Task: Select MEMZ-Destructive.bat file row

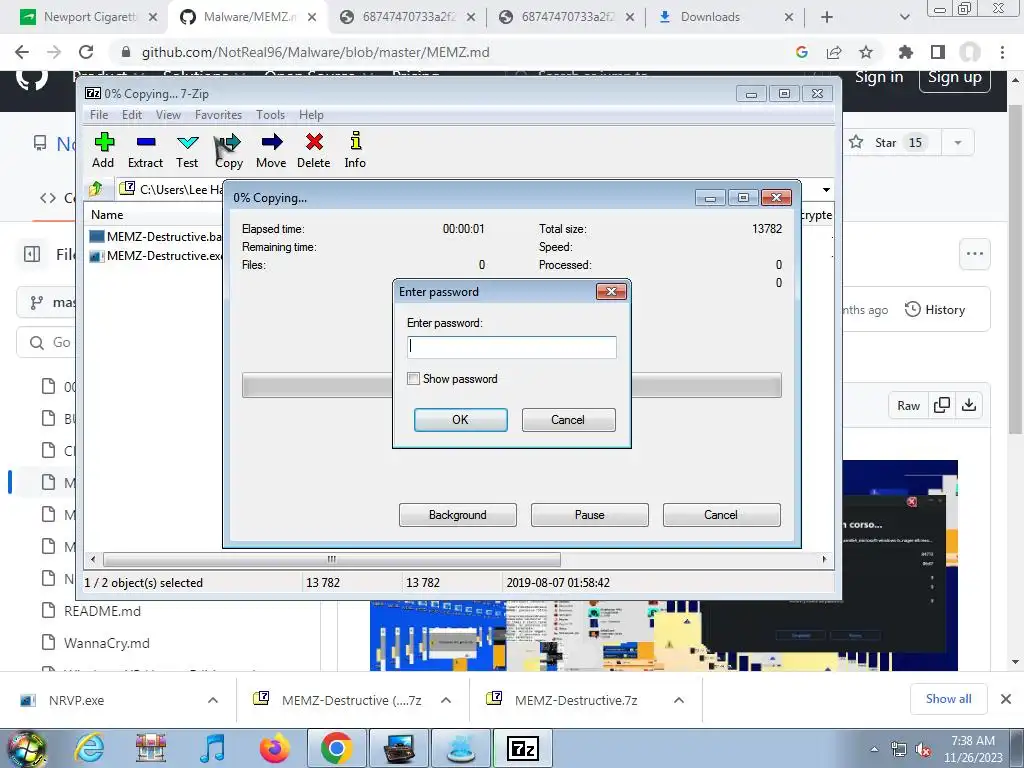Action: (x=155, y=236)
